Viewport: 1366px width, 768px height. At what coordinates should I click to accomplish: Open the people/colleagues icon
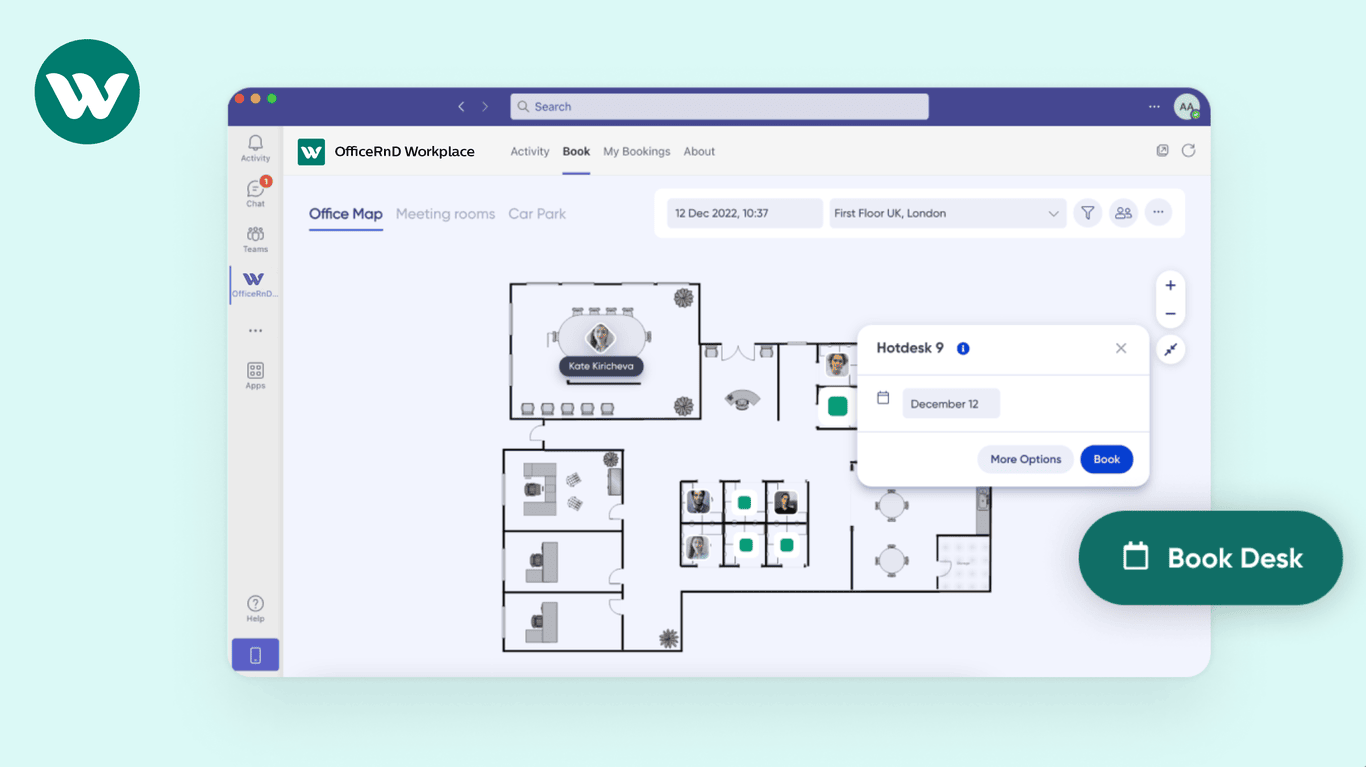pyautogui.click(x=1123, y=213)
